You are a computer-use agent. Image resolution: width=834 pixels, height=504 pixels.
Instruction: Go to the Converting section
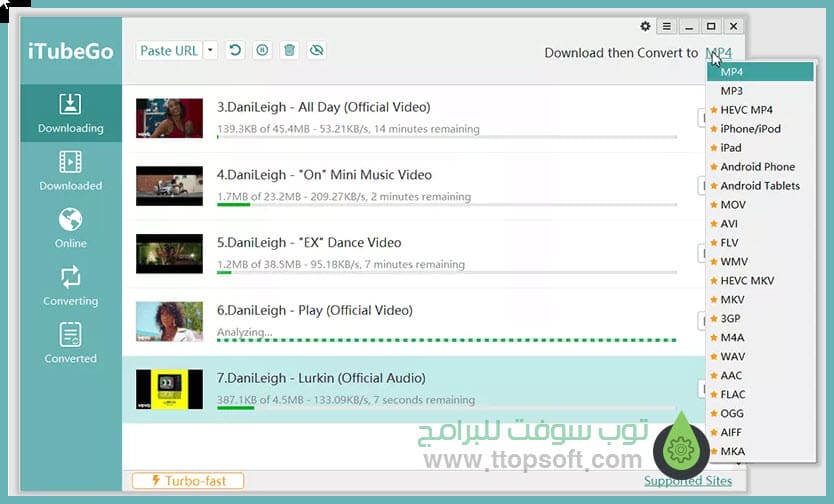pos(71,286)
